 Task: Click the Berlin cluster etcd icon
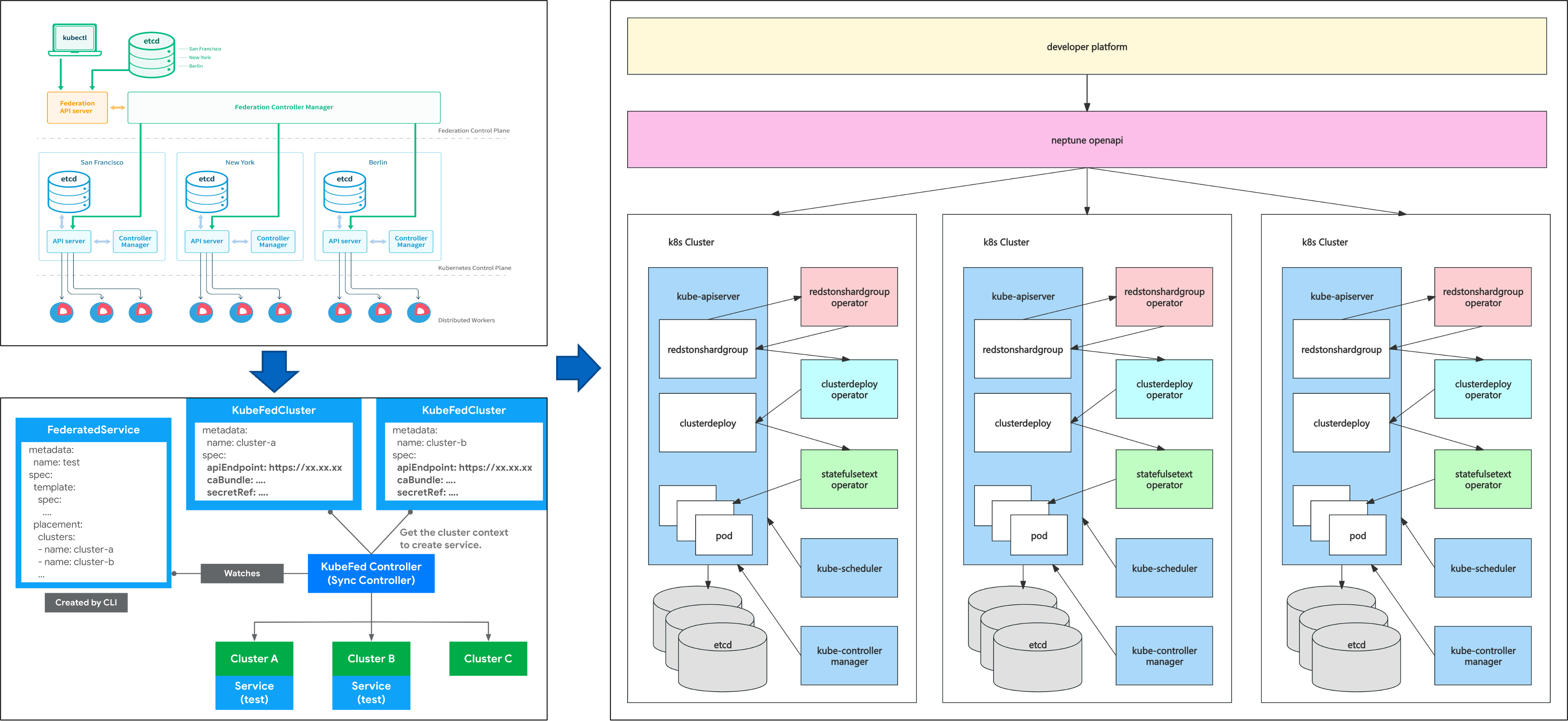pyautogui.click(x=345, y=192)
